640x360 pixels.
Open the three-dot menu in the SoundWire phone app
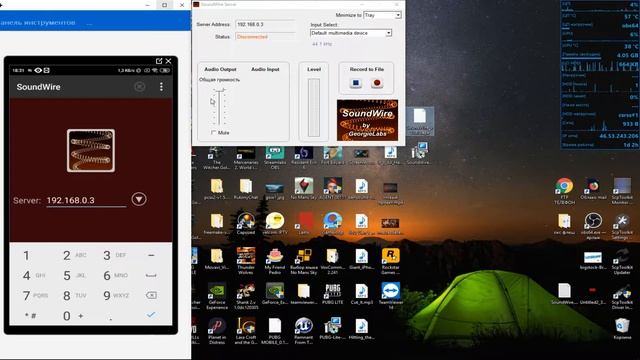tap(161, 87)
